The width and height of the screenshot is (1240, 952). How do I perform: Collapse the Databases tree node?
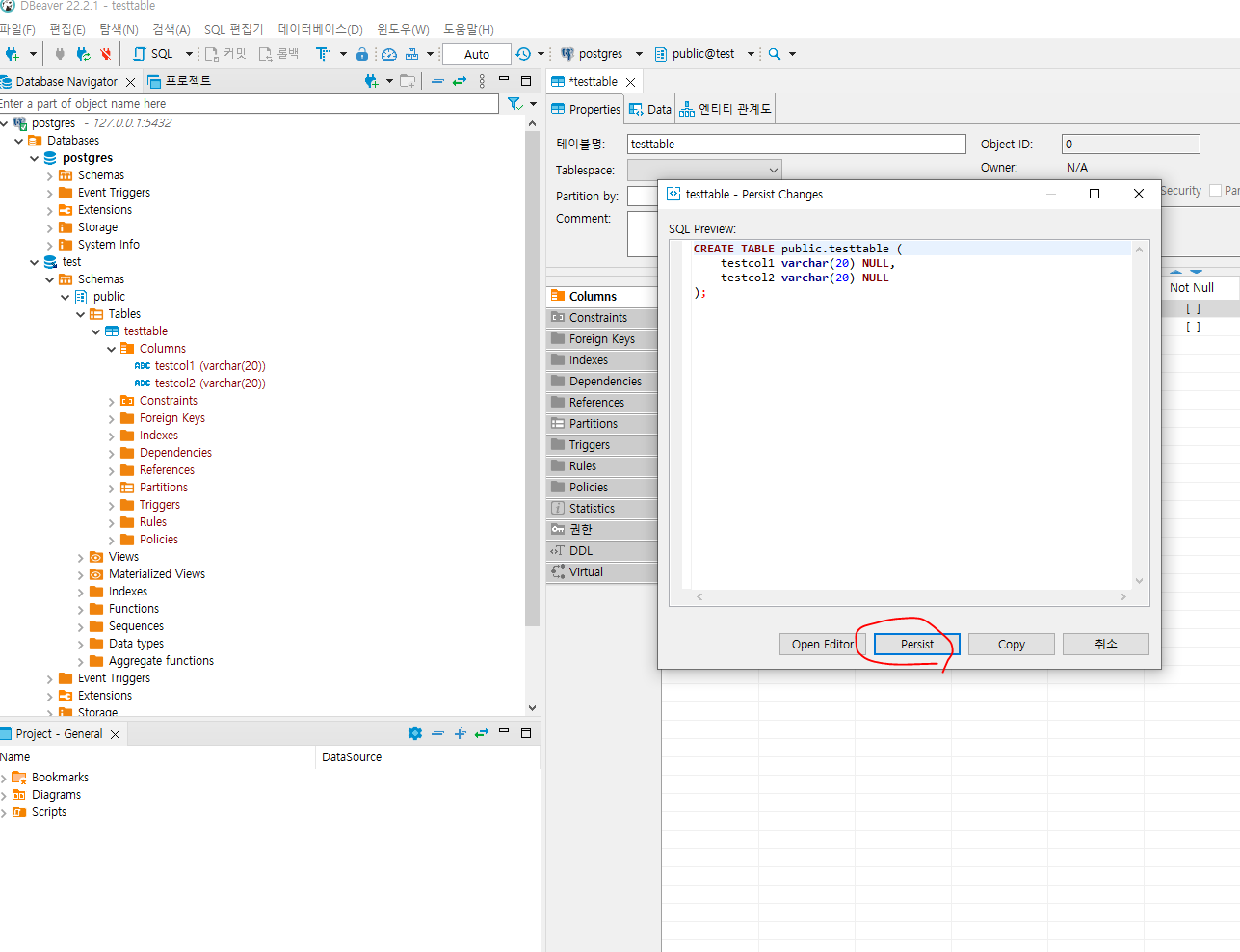point(19,141)
